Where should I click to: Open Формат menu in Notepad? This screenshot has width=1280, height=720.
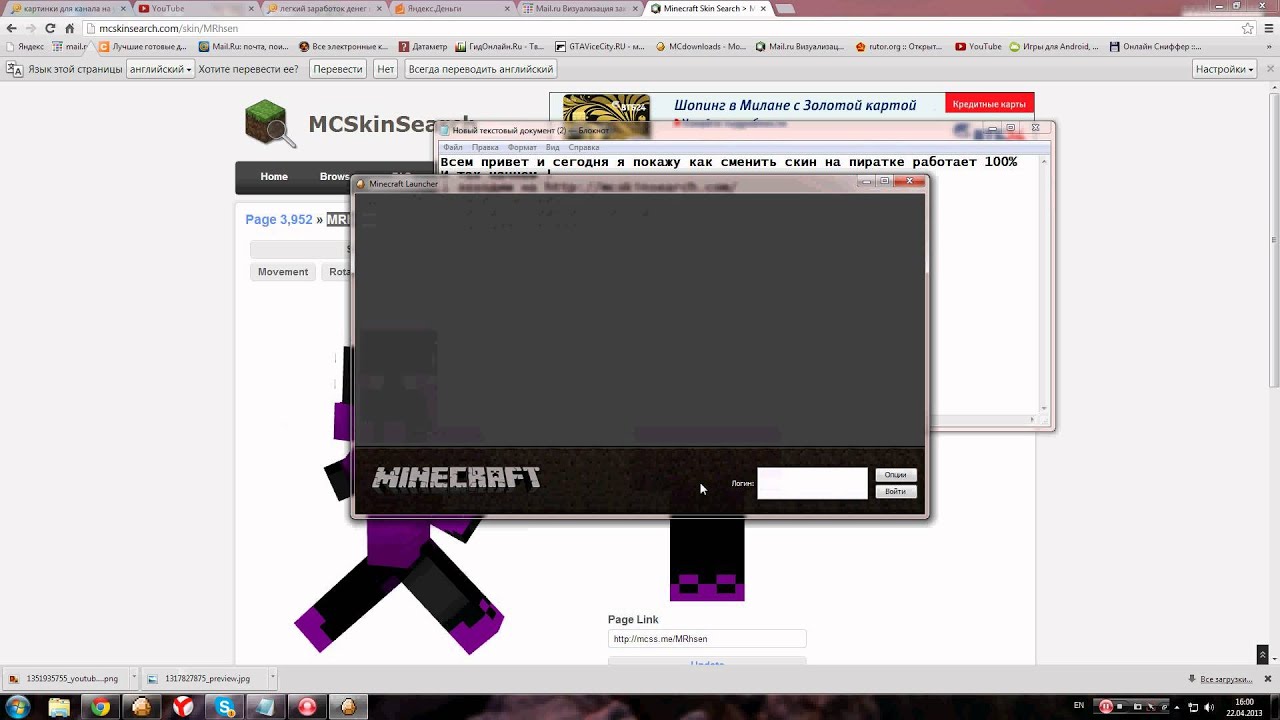pyautogui.click(x=522, y=147)
